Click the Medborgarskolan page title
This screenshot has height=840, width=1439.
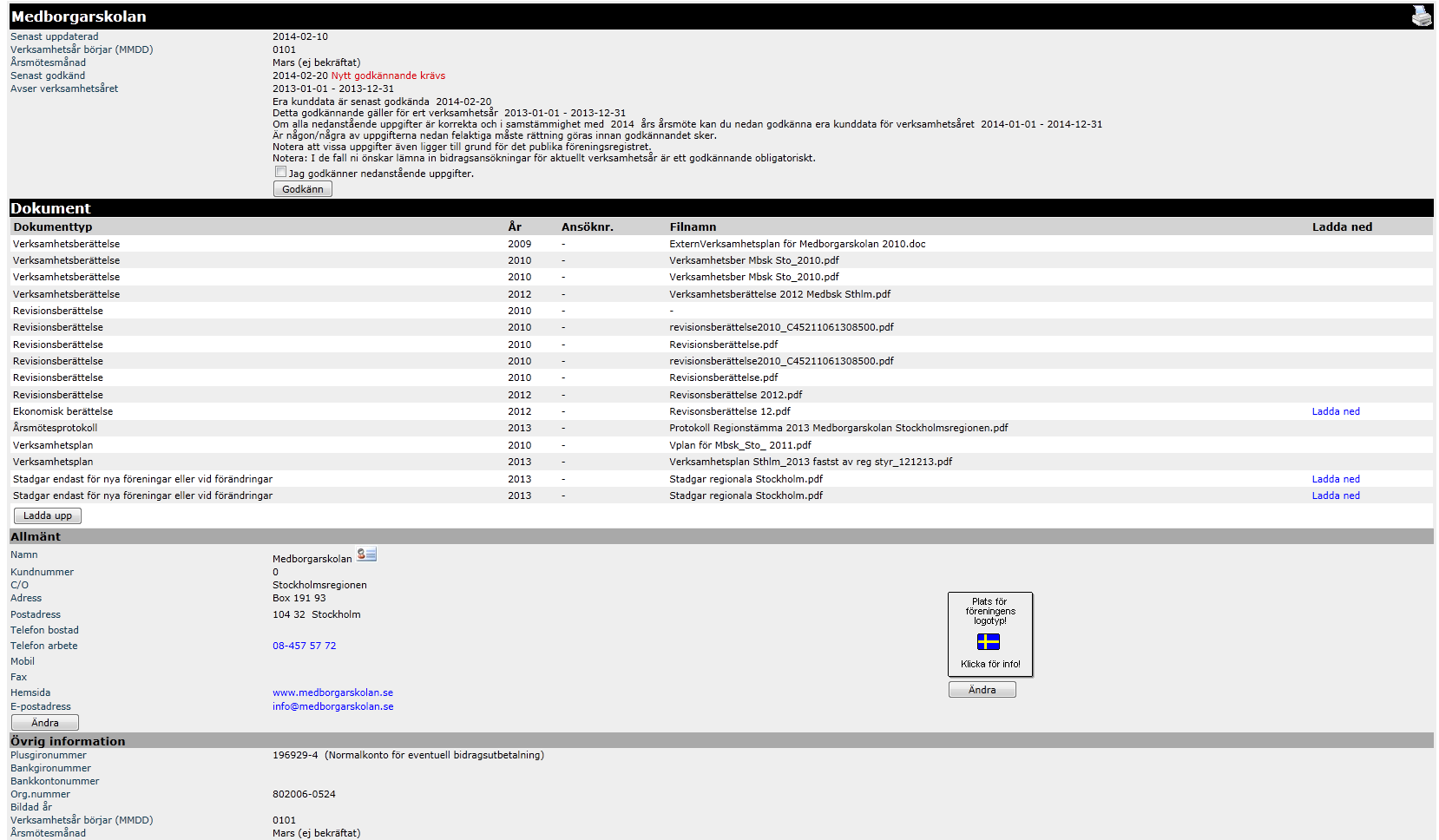tap(78, 16)
